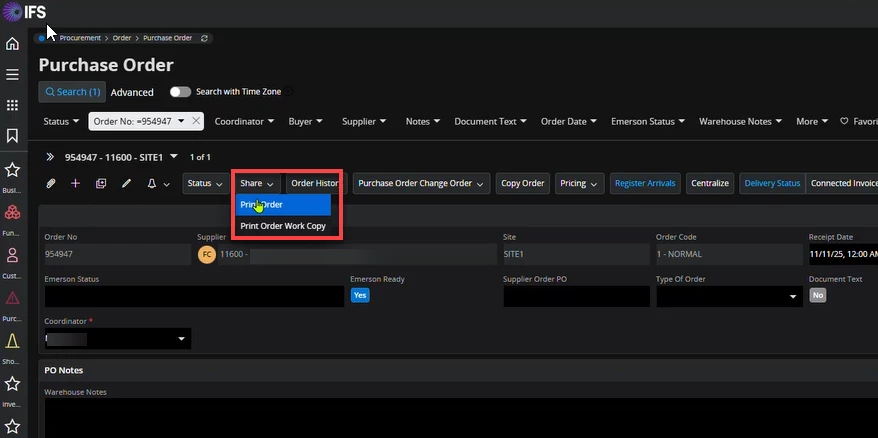Open the Supplier filter dropdown

click(x=363, y=122)
